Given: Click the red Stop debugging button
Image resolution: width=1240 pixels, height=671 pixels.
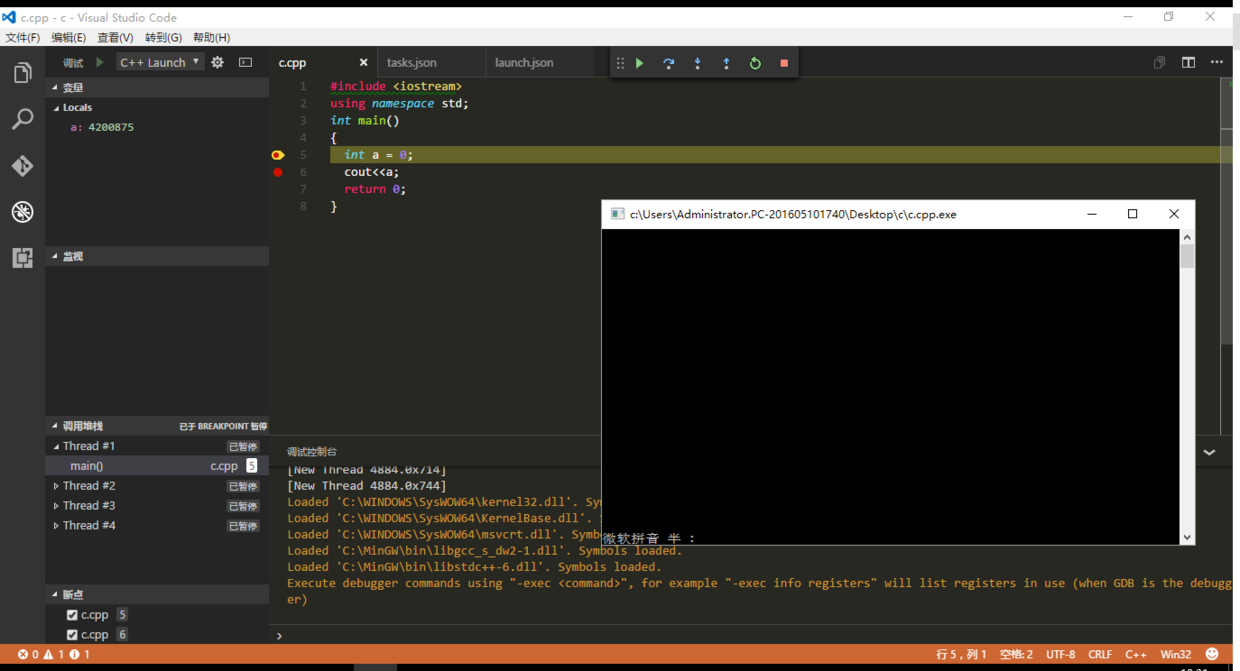Looking at the screenshot, I should pyautogui.click(x=784, y=63).
